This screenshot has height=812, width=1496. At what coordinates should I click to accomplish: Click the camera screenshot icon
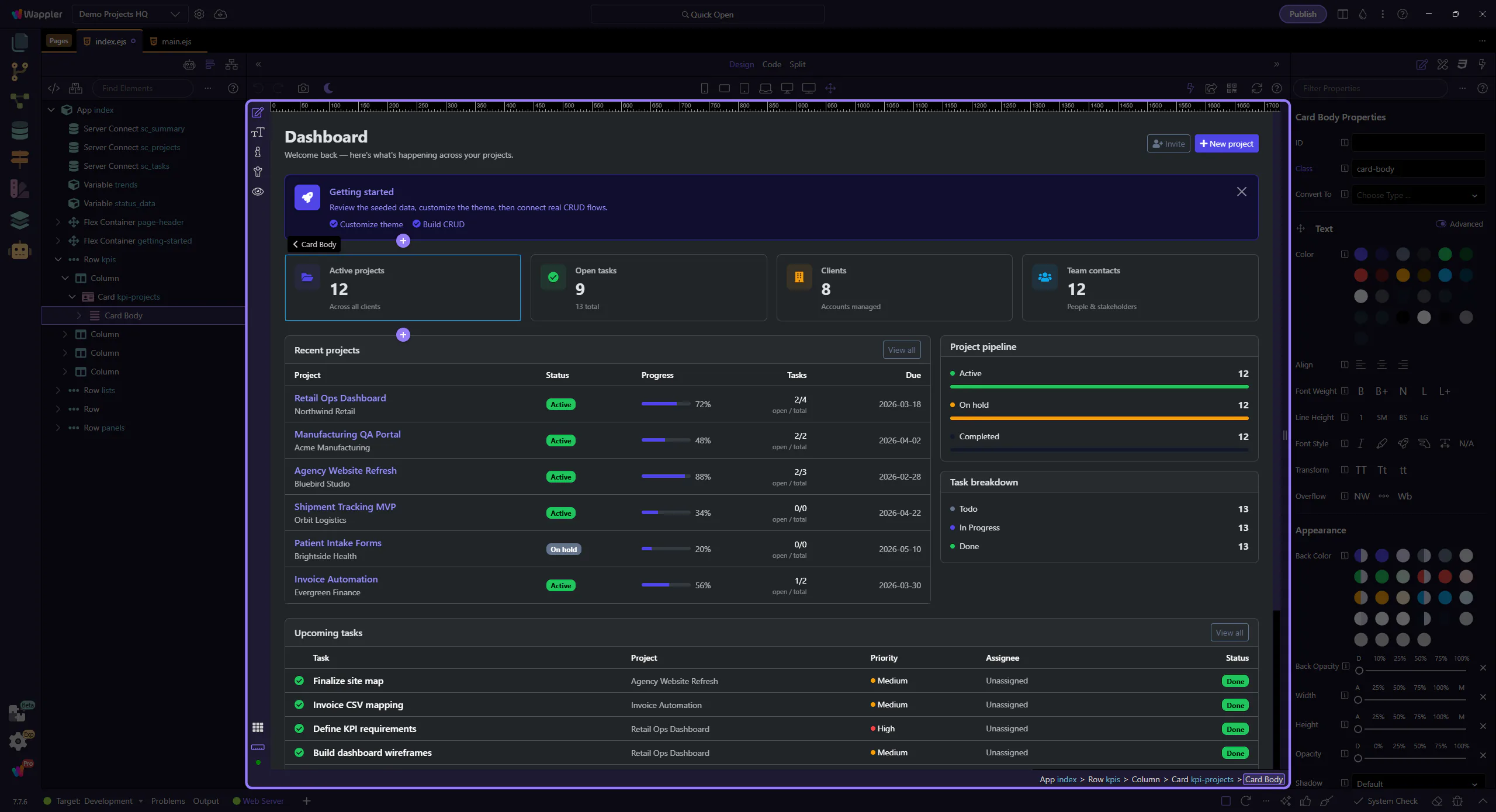[303, 88]
